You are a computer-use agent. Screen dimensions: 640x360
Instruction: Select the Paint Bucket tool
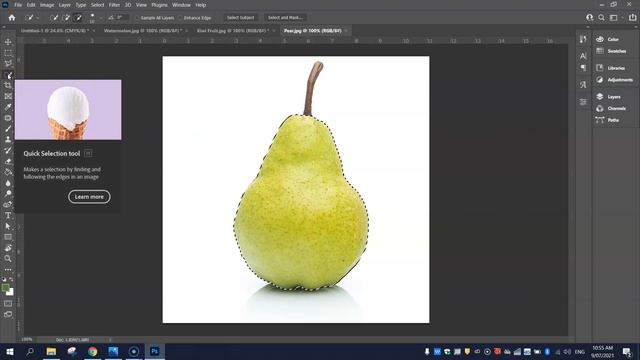(x=8, y=172)
